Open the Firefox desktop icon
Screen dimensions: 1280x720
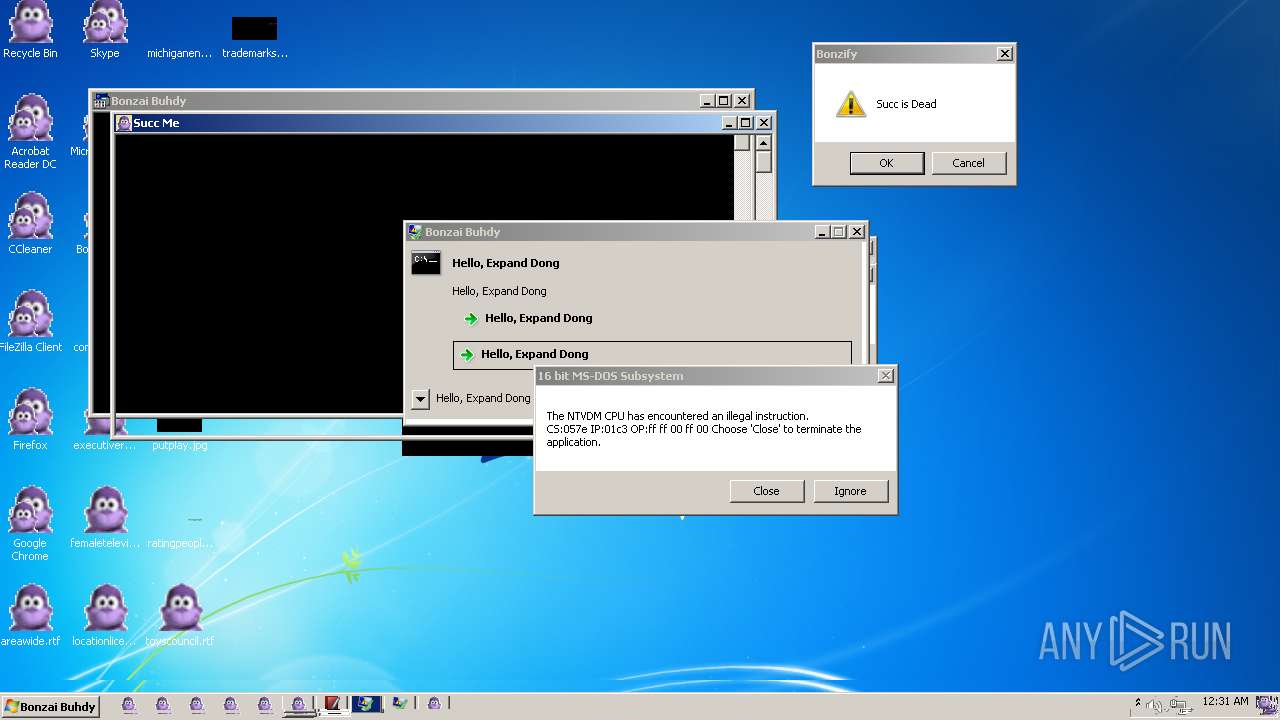tap(30, 419)
